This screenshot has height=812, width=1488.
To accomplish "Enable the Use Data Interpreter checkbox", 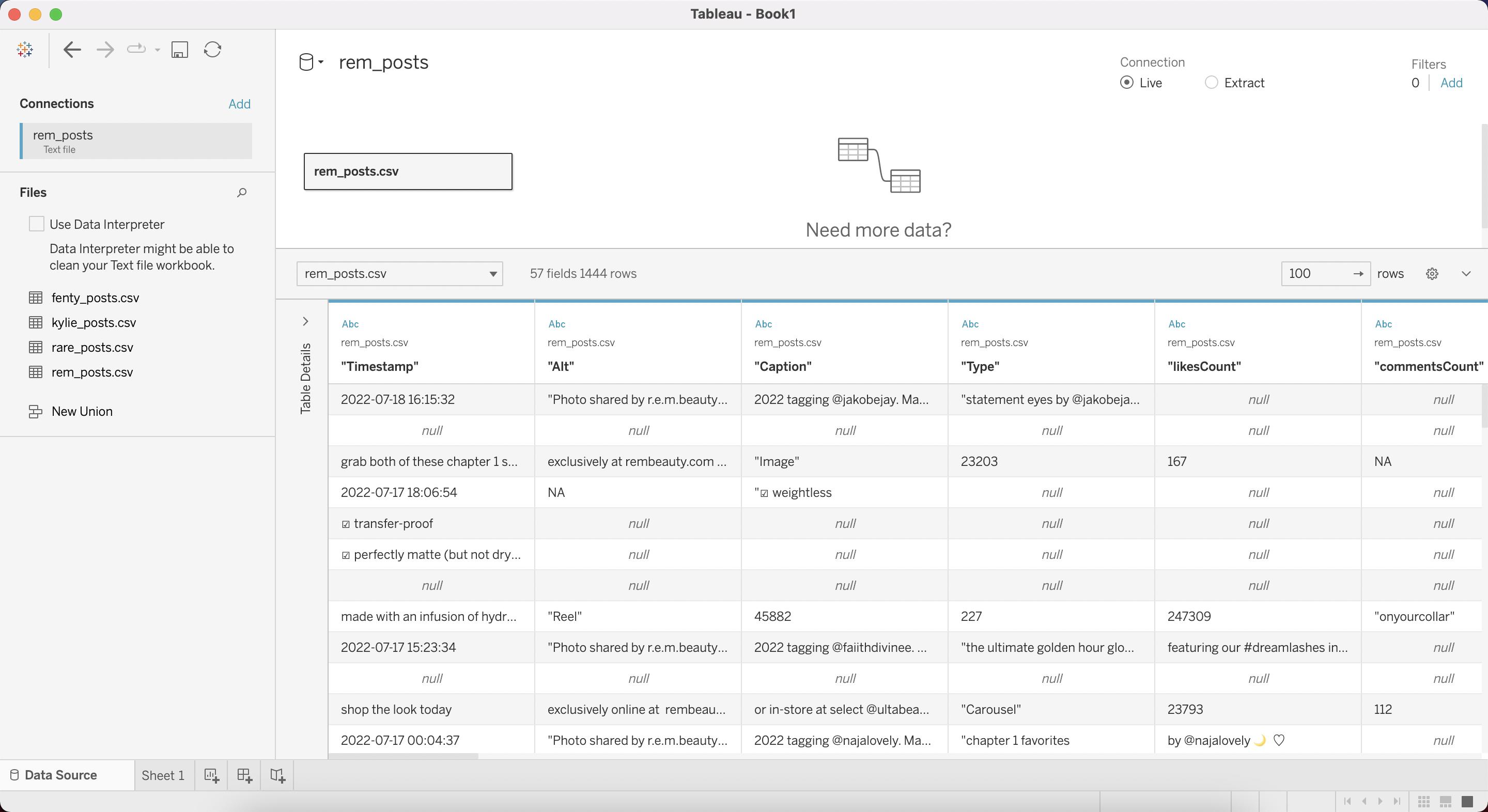I will [x=36, y=224].
